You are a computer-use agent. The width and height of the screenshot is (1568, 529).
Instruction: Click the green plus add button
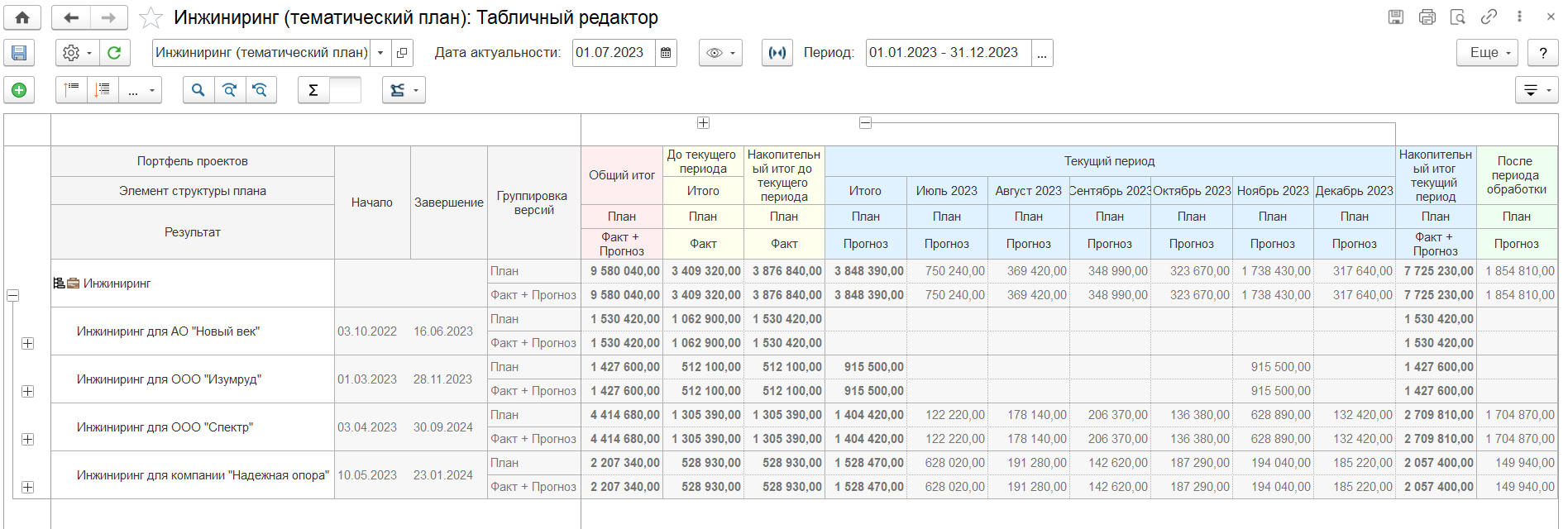point(19,90)
